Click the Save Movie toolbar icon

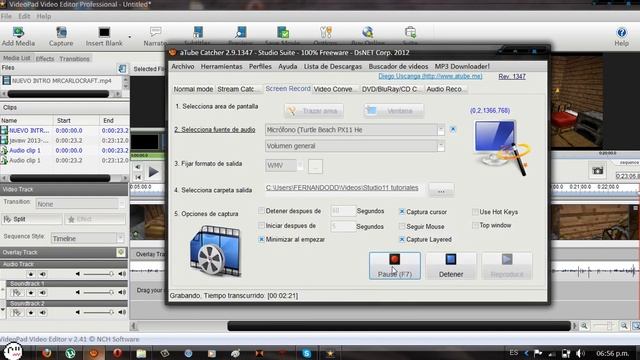(283, 33)
